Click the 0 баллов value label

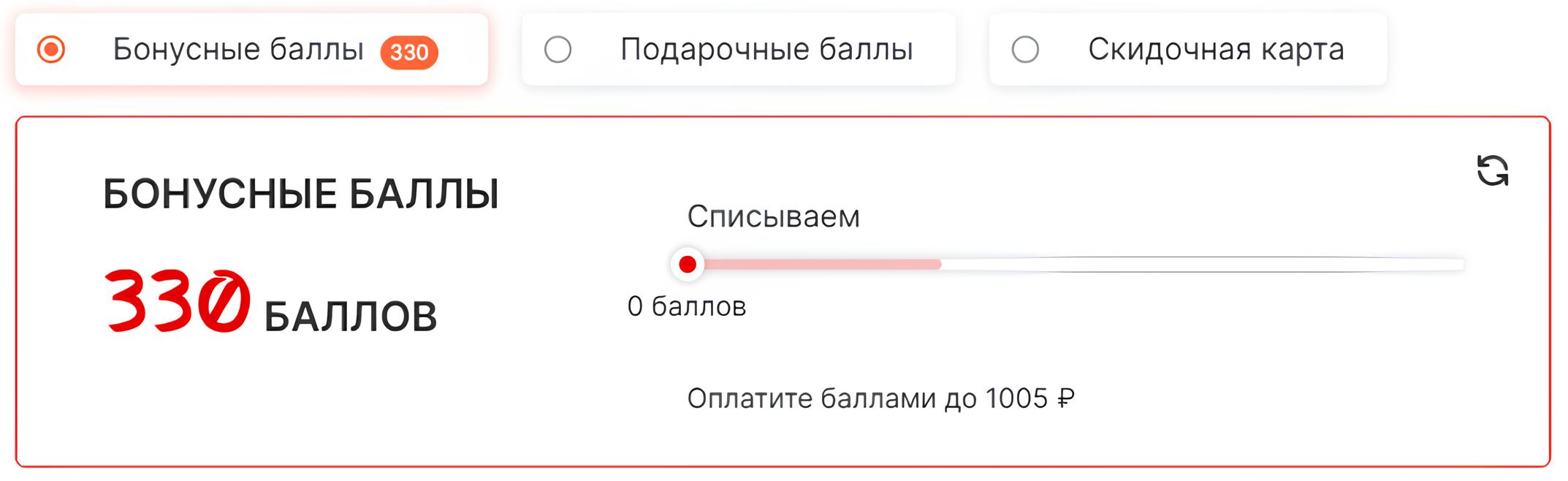pos(687,306)
